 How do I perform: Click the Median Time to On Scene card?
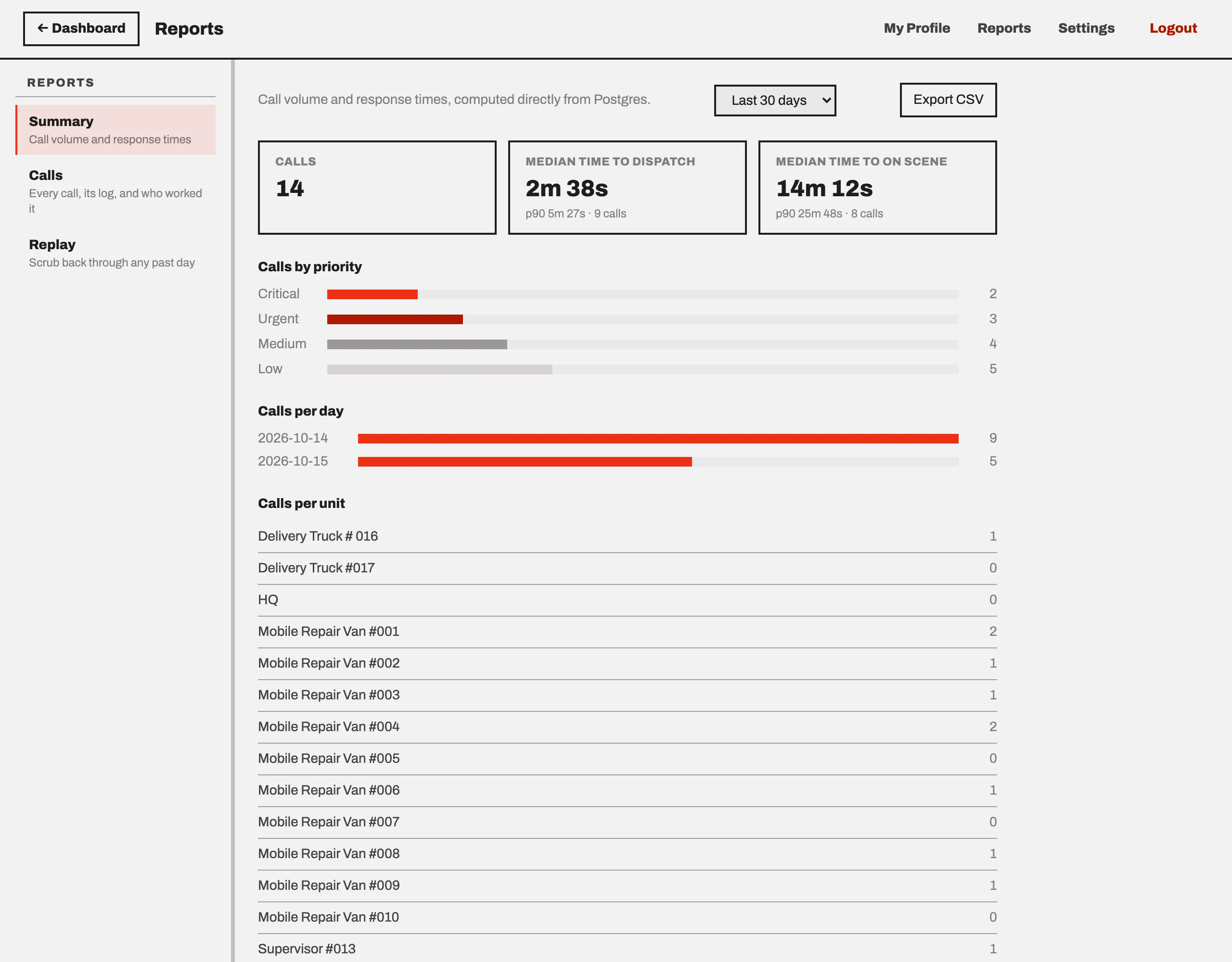pyautogui.click(x=878, y=187)
